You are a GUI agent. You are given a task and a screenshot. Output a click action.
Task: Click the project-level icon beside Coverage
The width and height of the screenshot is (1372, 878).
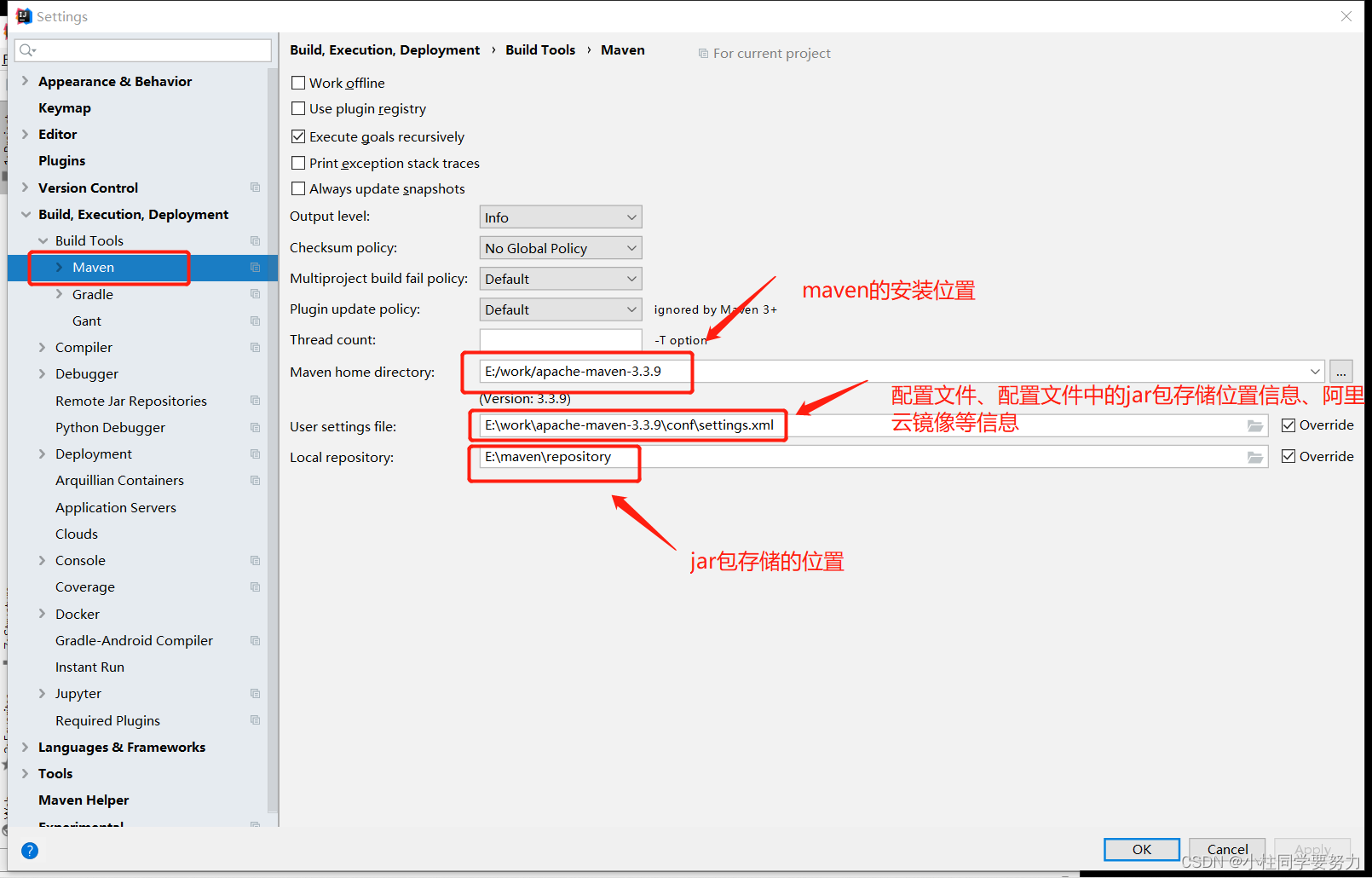pos(255,586)
